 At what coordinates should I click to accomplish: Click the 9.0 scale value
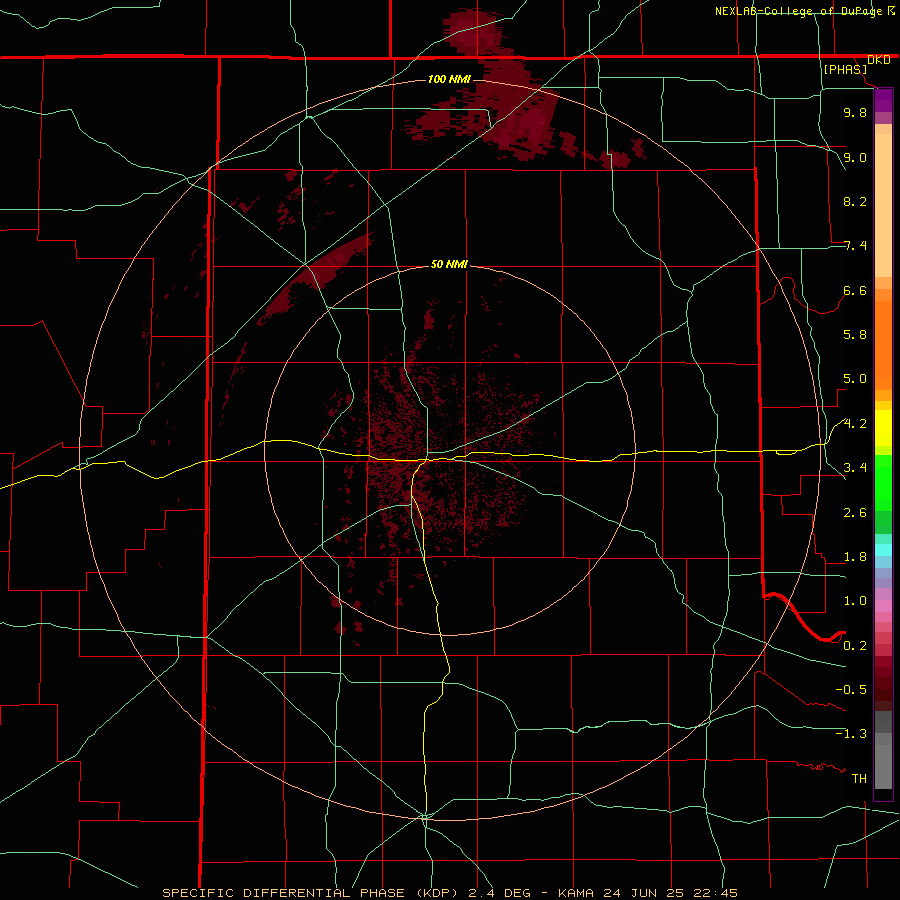pyautogui.click(x=855, y=157)
